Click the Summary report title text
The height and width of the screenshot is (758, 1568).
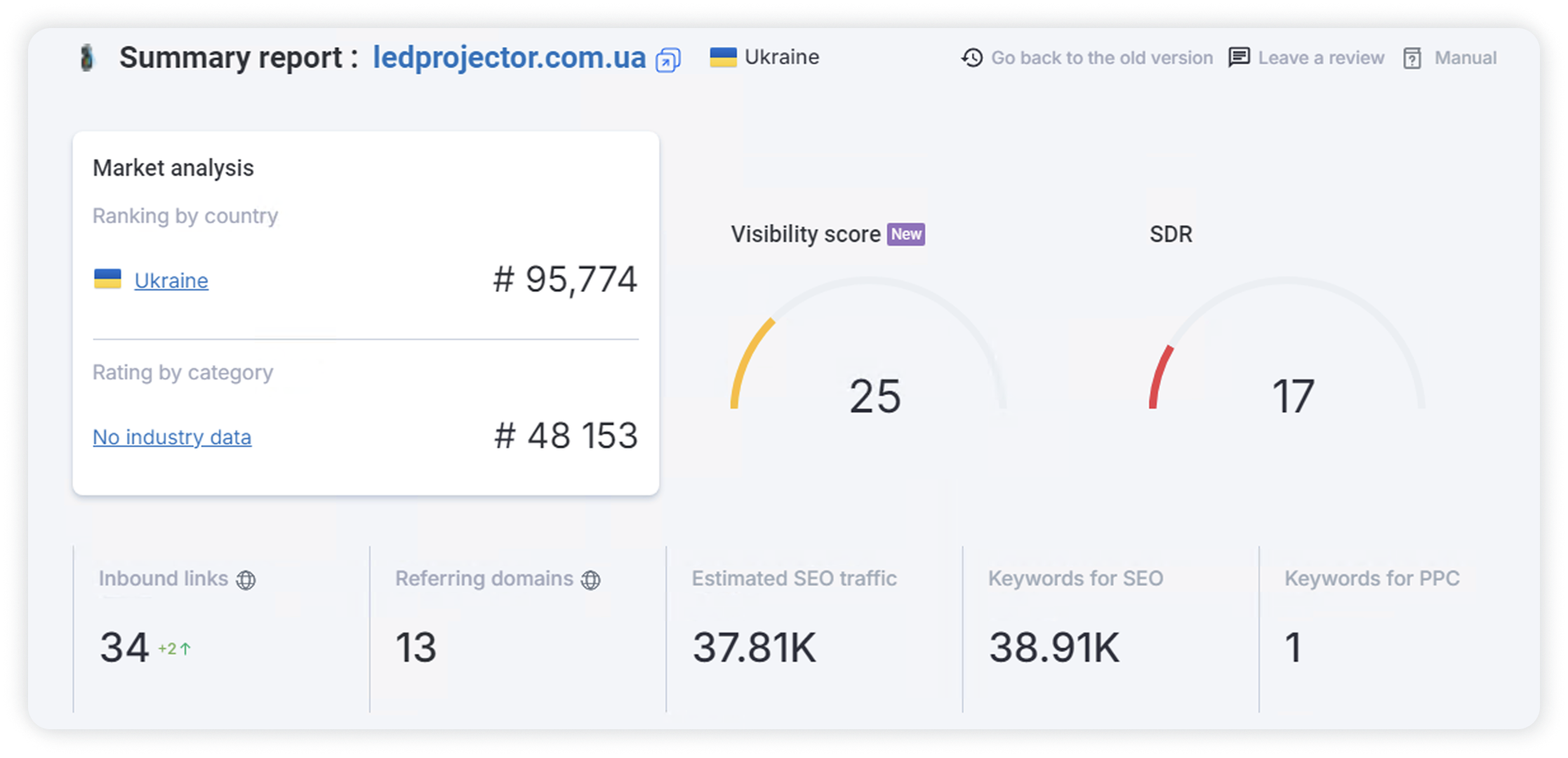click(239, 58)
